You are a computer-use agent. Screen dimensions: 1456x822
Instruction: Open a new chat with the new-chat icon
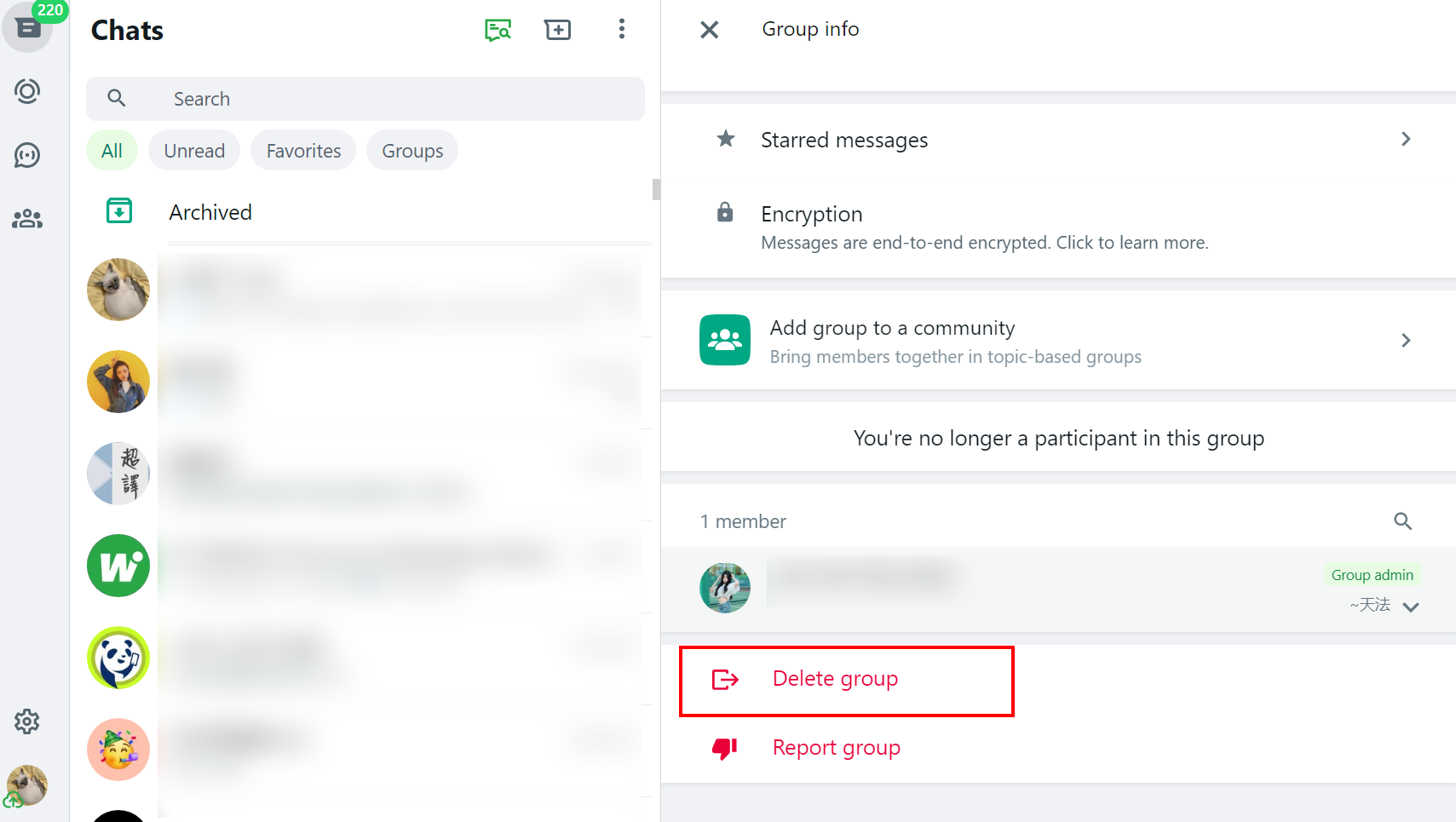pos(558,29)
